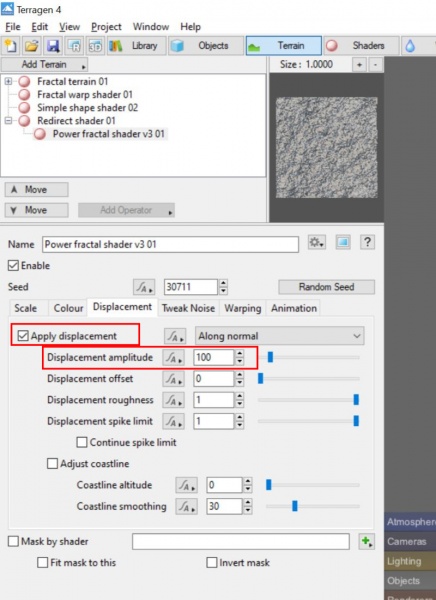Image resolution: width=436 pixels, height=600 pixels.
Task: Select Simple shape shader 02 node
Action: [x=87, y=108]
